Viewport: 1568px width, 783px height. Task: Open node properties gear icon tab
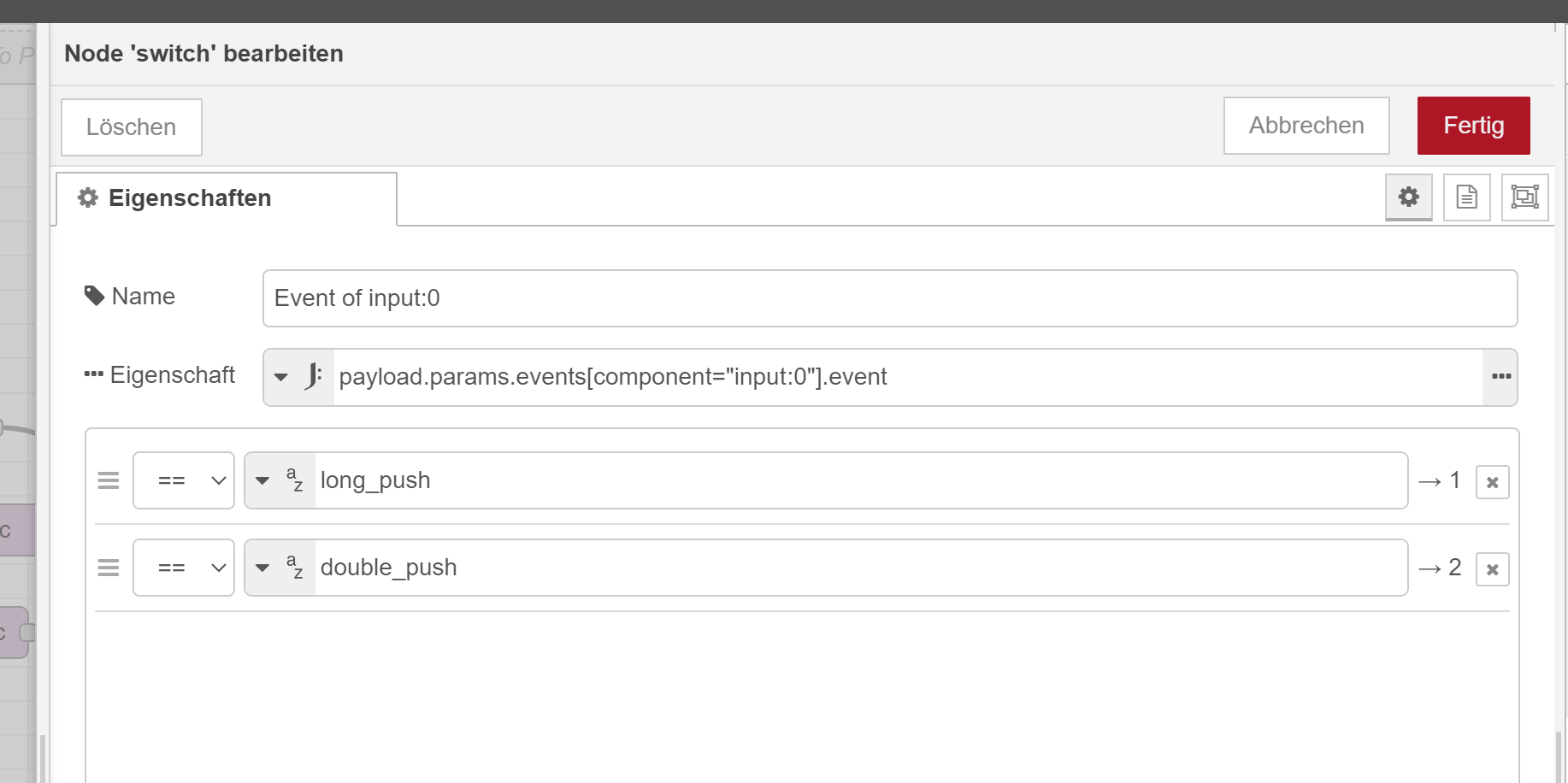click(1408, 197)
